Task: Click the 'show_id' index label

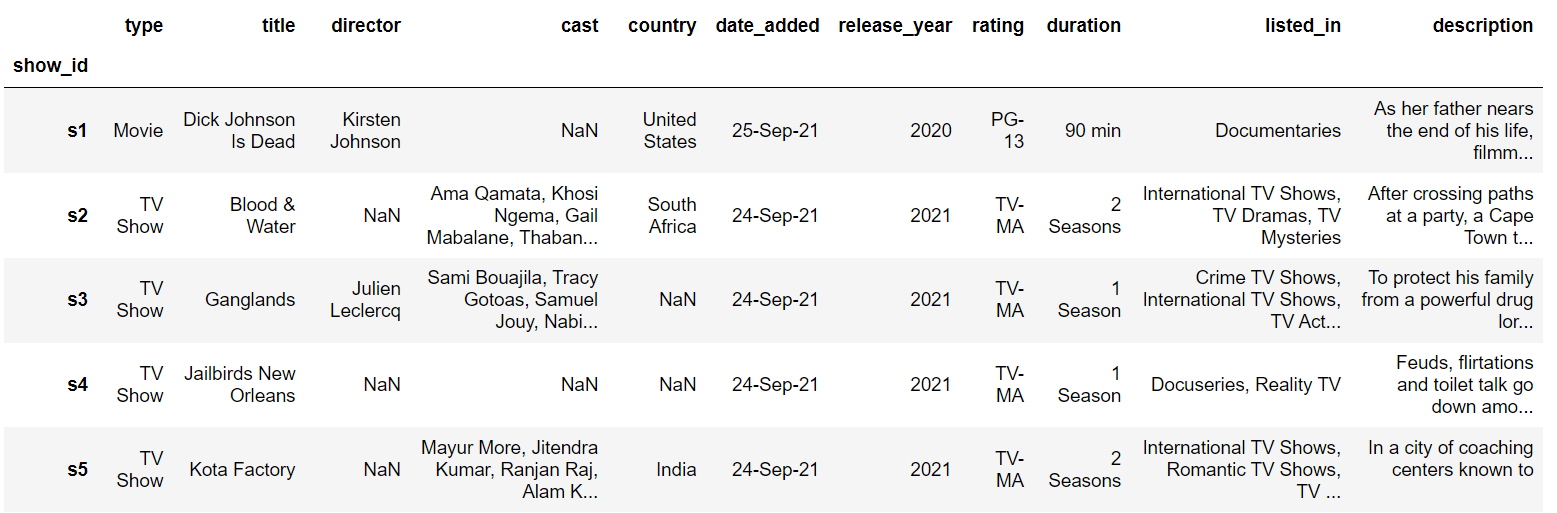Action: click(x=50, y=66)
